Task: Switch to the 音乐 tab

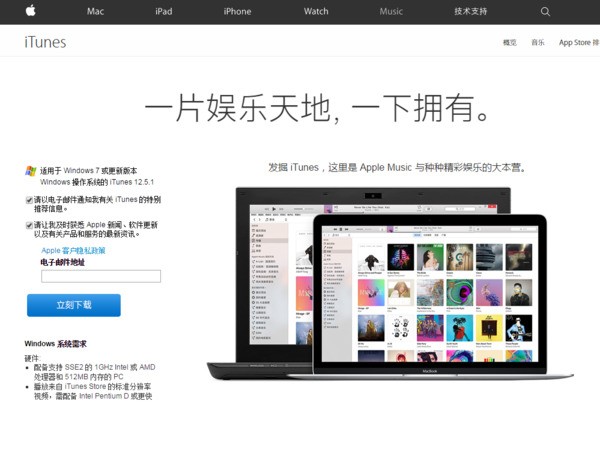Action: click(x=538, y=42)
